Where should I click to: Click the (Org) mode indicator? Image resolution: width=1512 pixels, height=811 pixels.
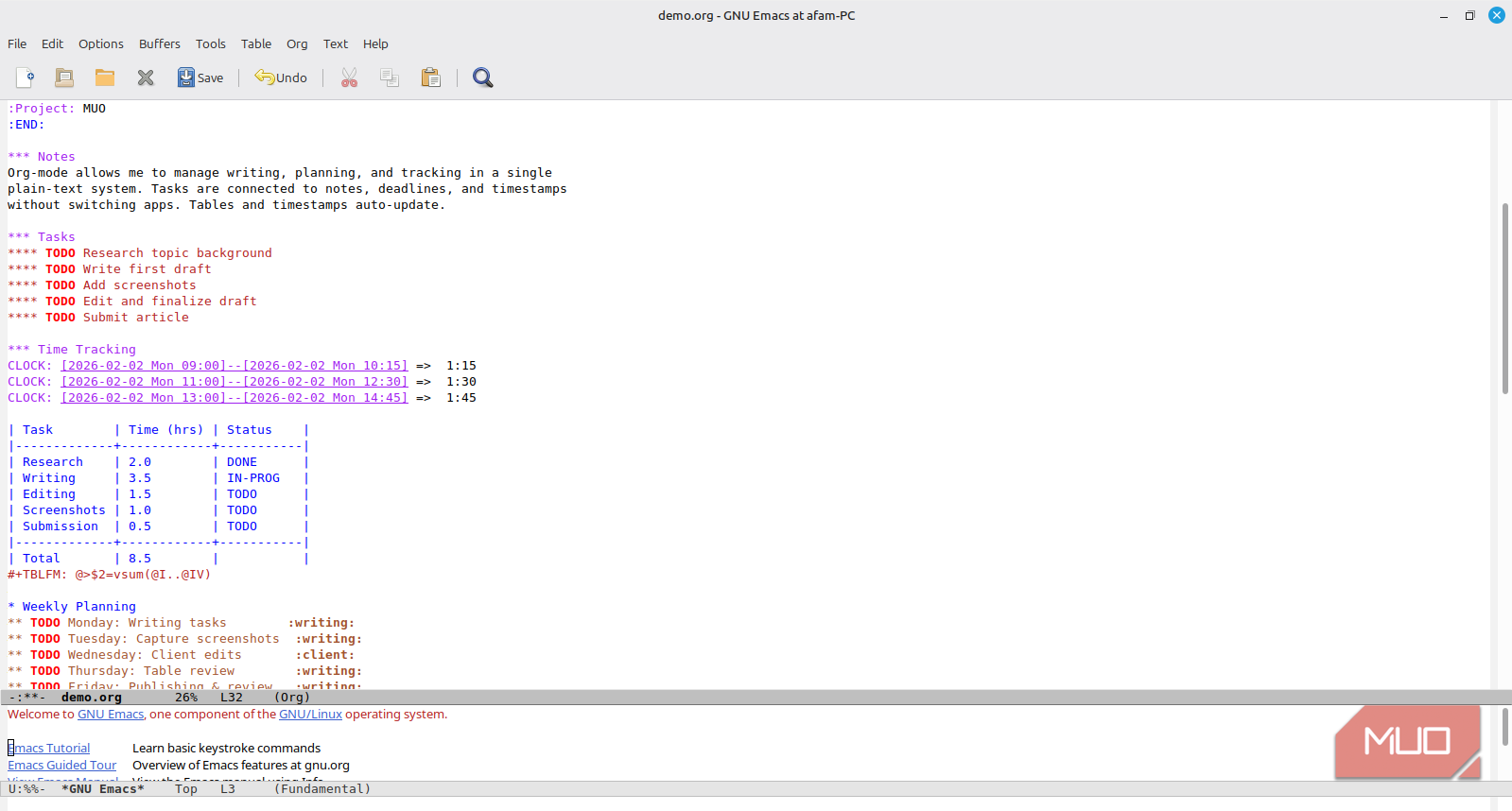pyautogui.click(x=292, y=698)
